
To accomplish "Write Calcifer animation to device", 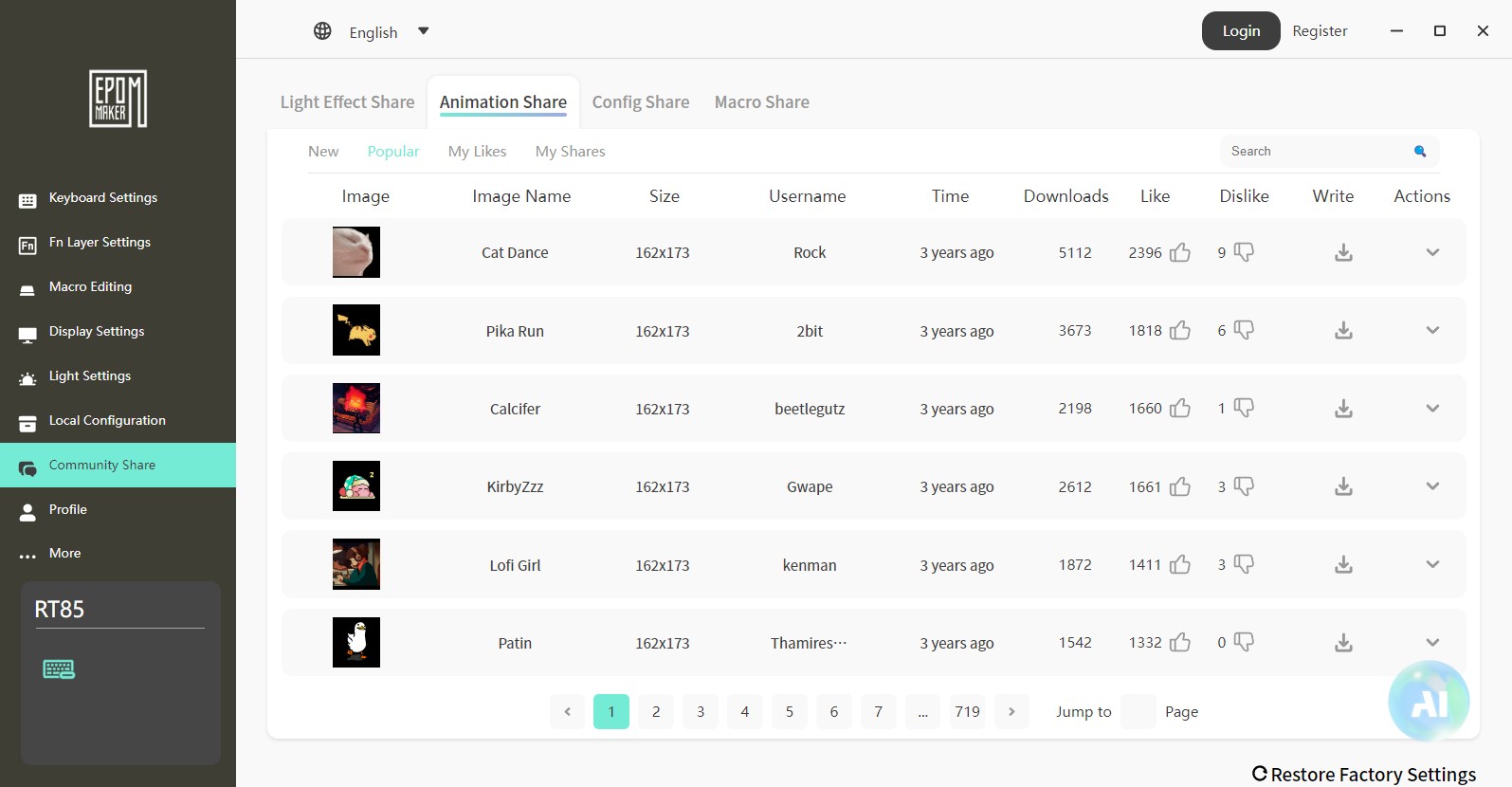I will pyautogui.click(x=1343, y=409).
